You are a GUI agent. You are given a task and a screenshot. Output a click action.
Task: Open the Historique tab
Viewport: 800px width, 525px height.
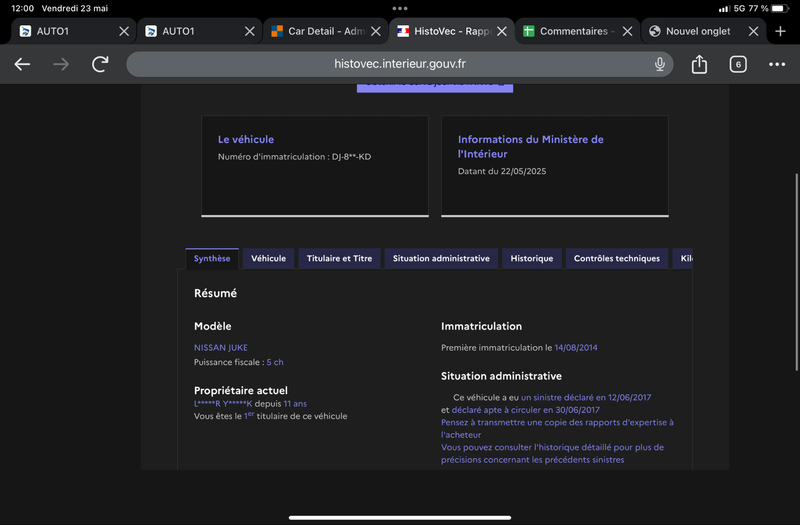tap(532, 258)
